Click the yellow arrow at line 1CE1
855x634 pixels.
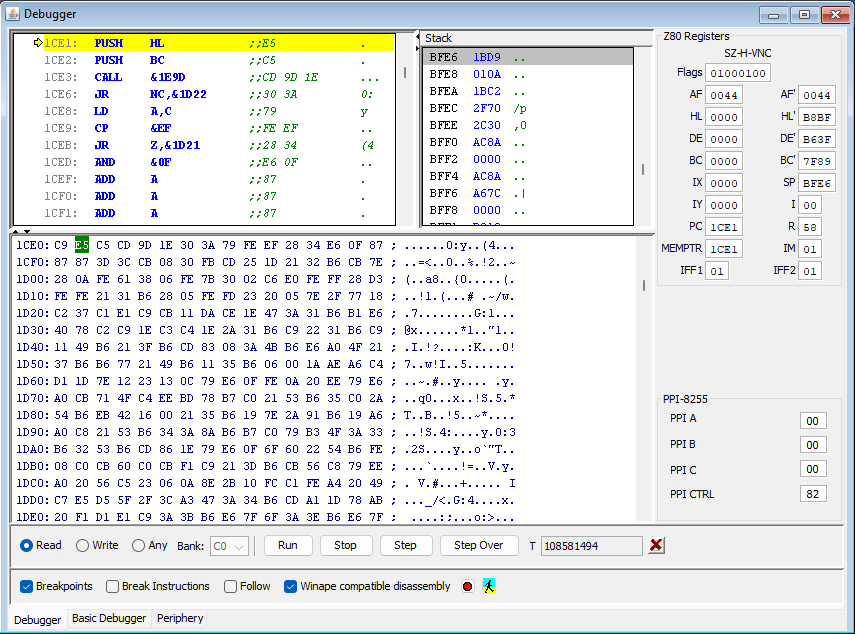click(38, 43)
